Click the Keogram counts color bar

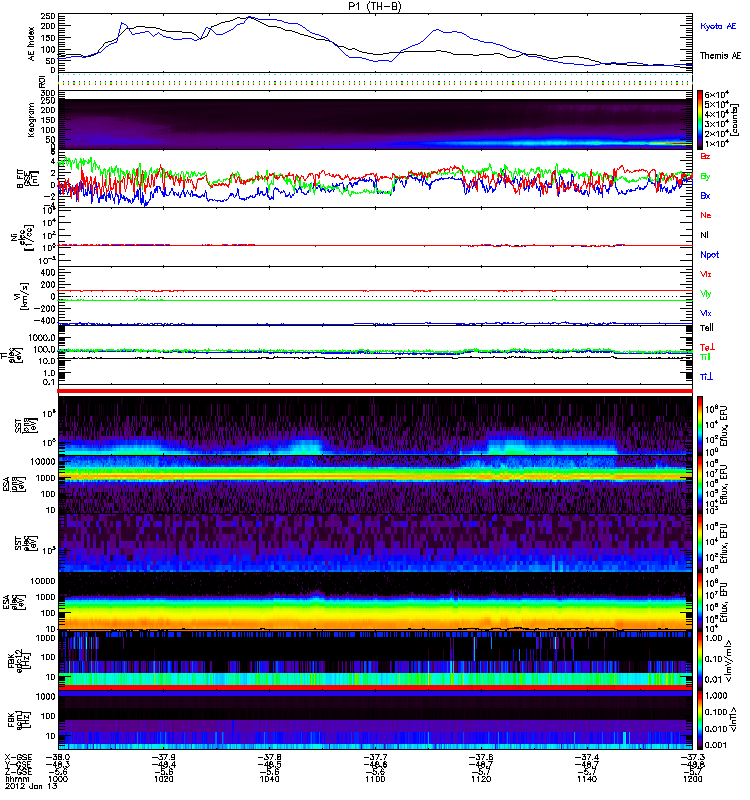700,119
